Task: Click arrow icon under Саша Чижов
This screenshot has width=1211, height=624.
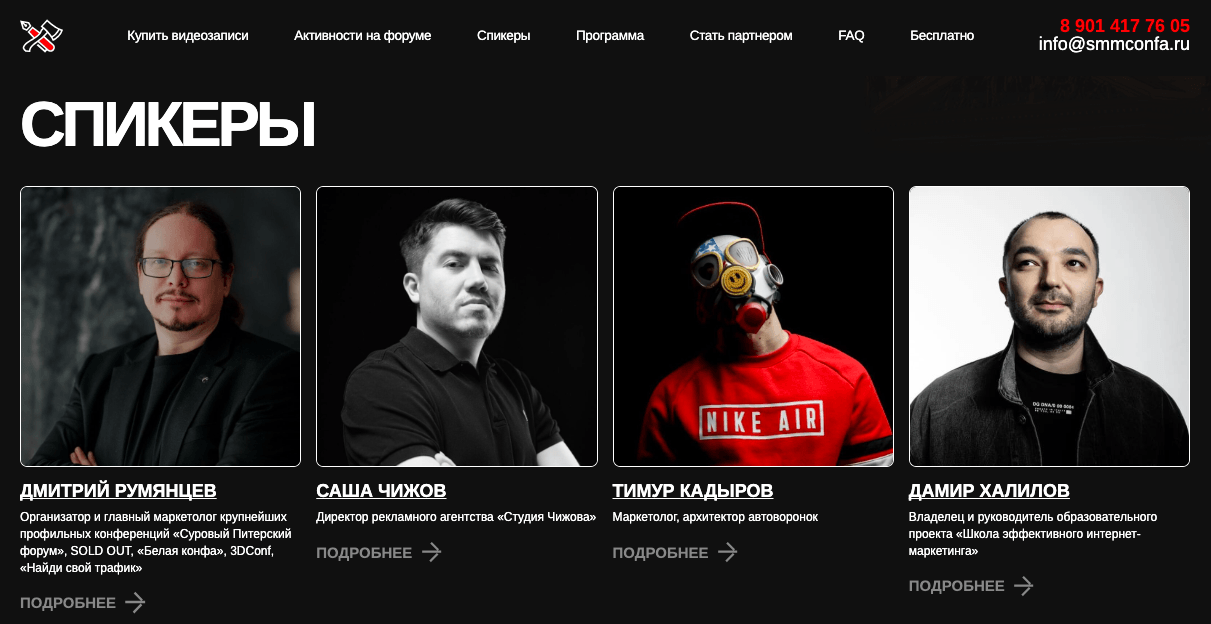Action: click(x=431, y=552)
